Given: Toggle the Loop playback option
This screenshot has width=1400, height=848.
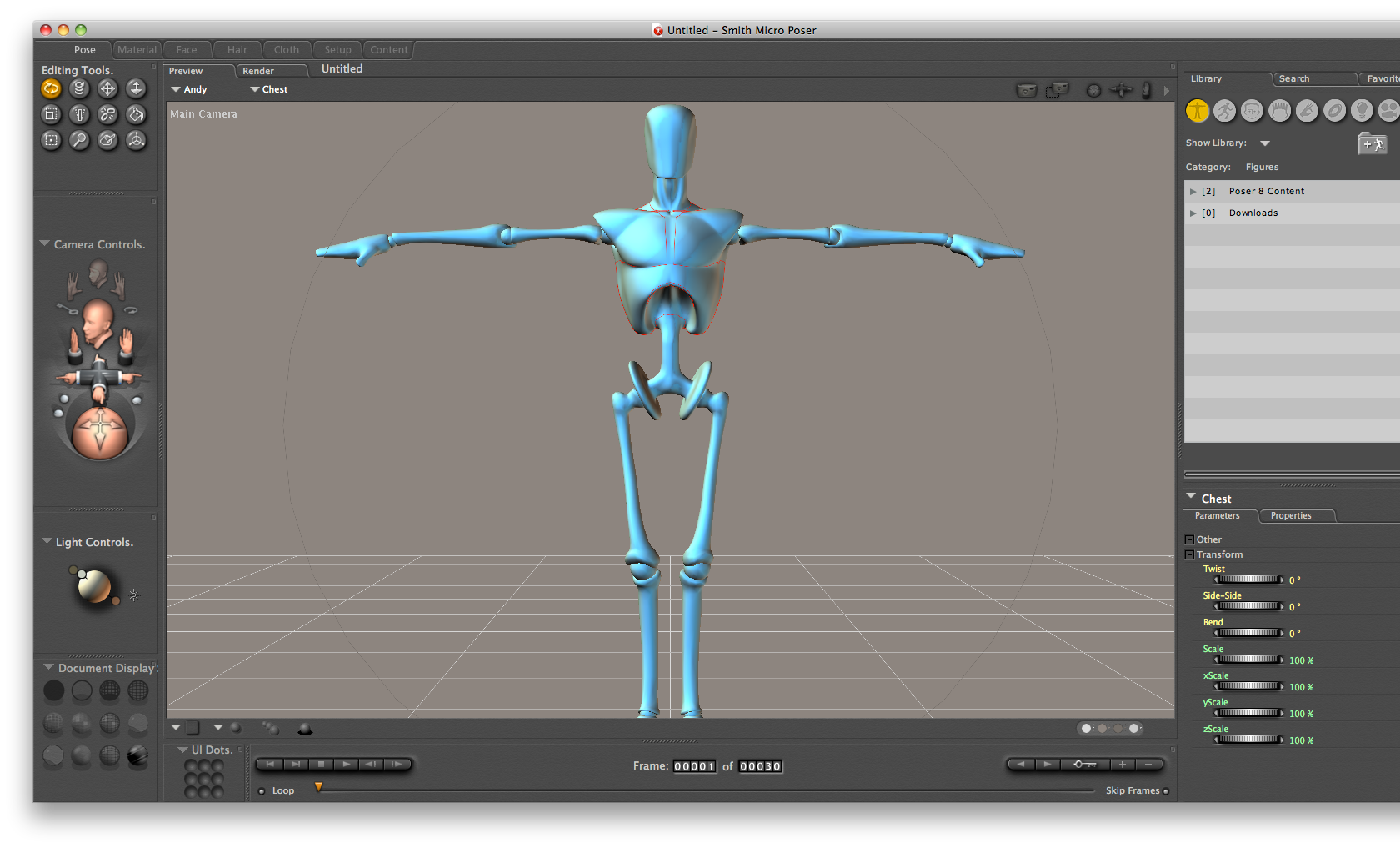Looking at the screenshot, I should tap(262, 791).
